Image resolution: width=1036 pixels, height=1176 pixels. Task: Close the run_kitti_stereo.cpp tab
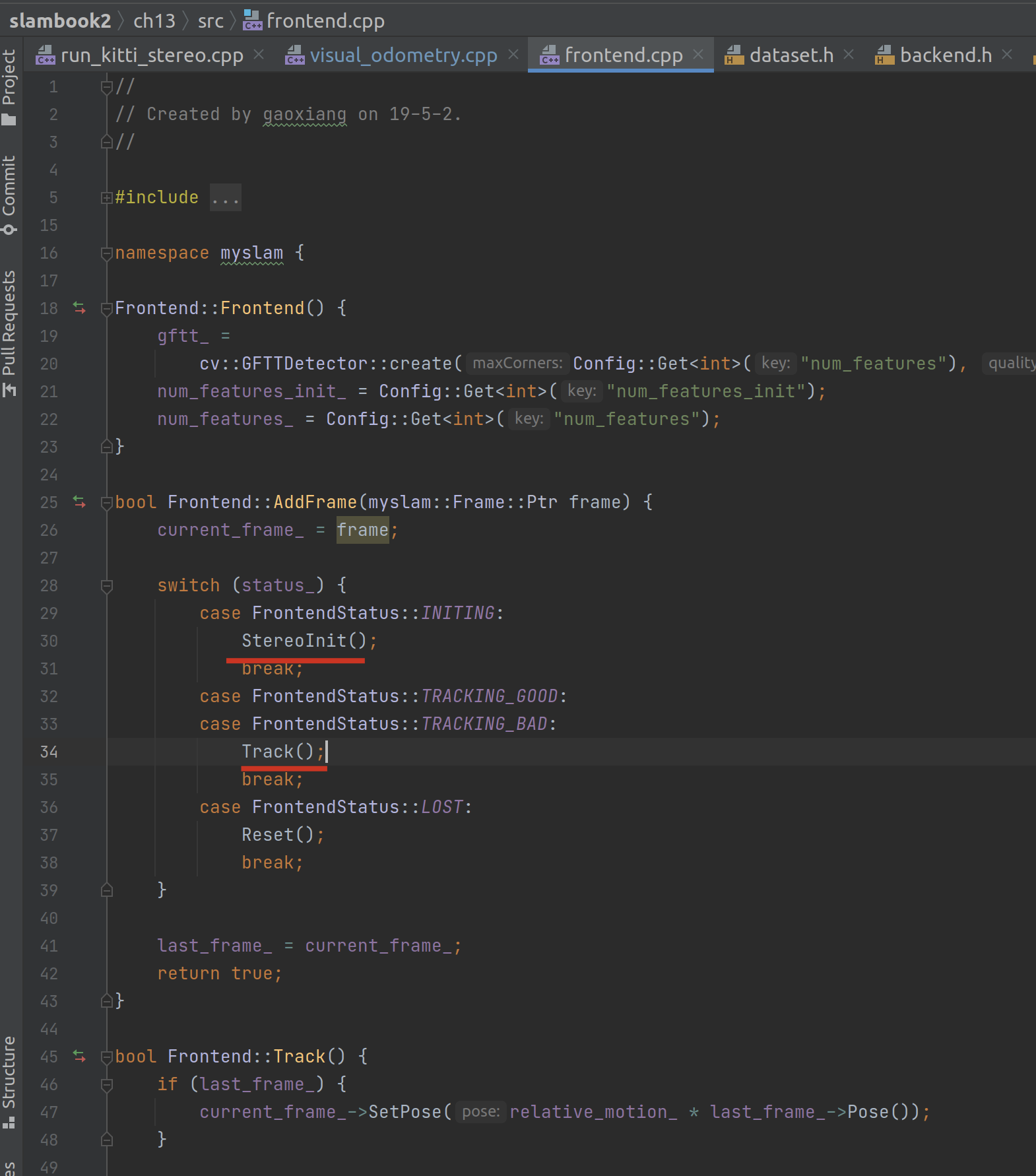coord(259,55)
